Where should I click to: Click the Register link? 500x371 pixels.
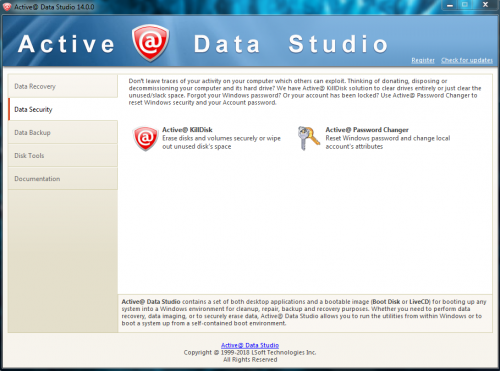point(423,60)
